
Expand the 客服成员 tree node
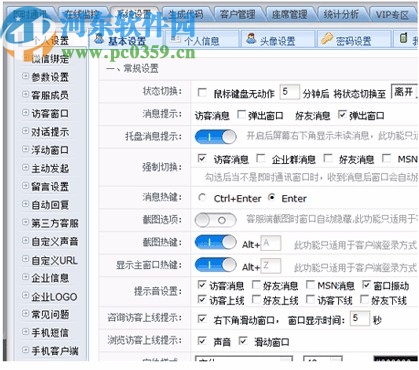pos(25,95)
